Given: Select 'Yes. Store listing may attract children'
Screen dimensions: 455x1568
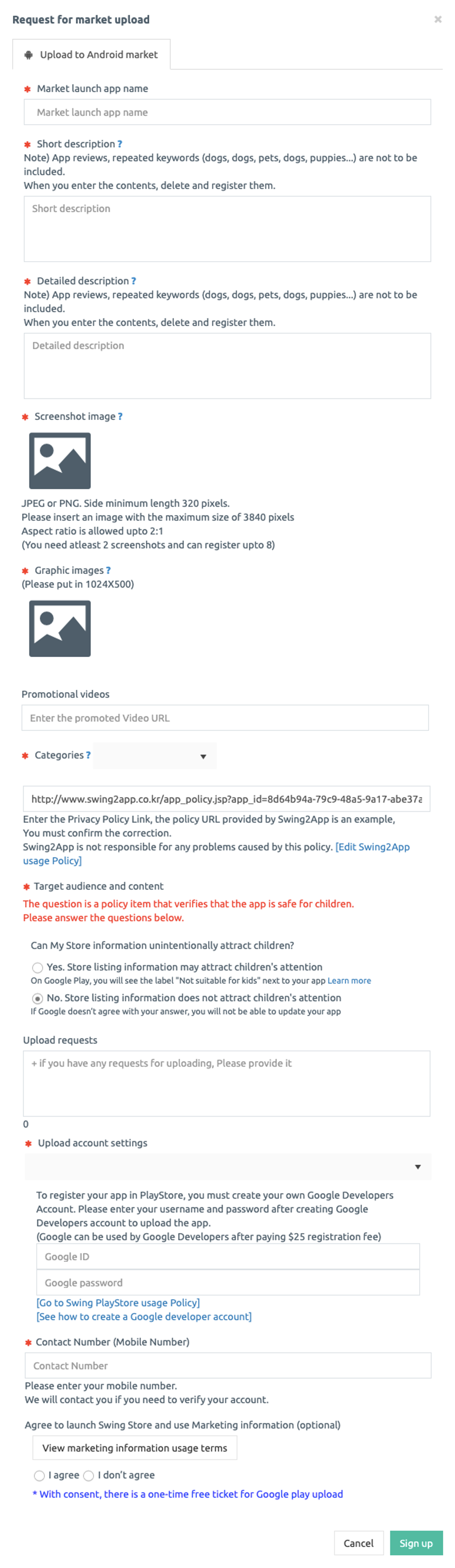Looking at the screenshot, I should pos(38,967).
